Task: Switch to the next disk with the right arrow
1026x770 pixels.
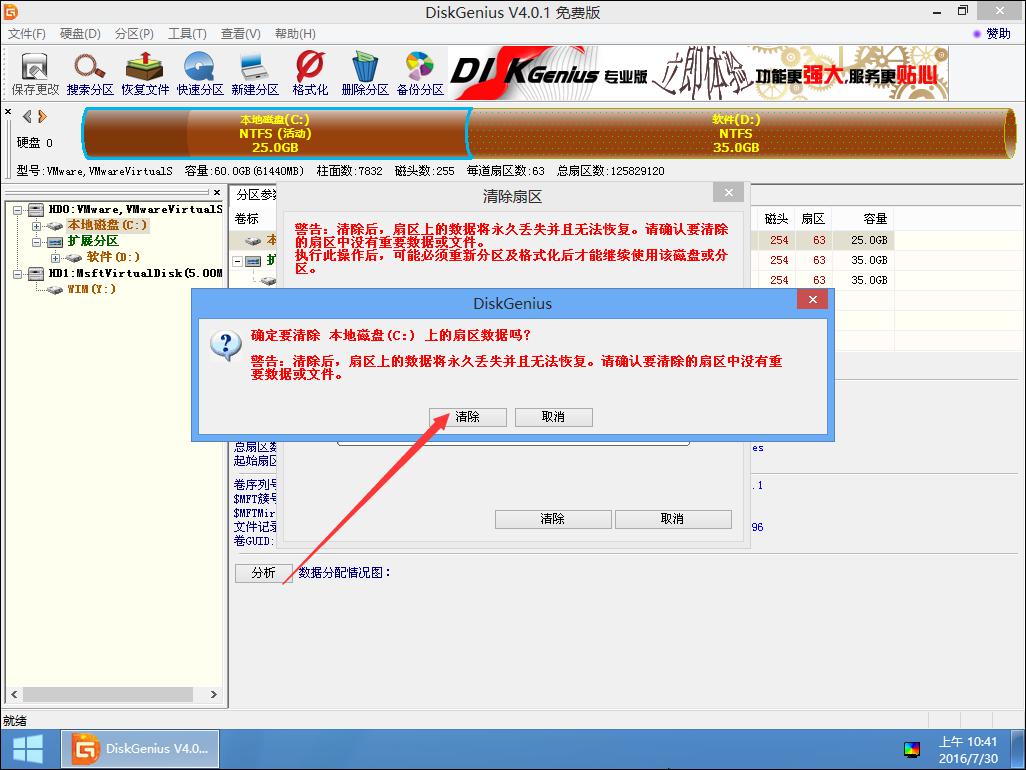Action: tap(42, 116)
